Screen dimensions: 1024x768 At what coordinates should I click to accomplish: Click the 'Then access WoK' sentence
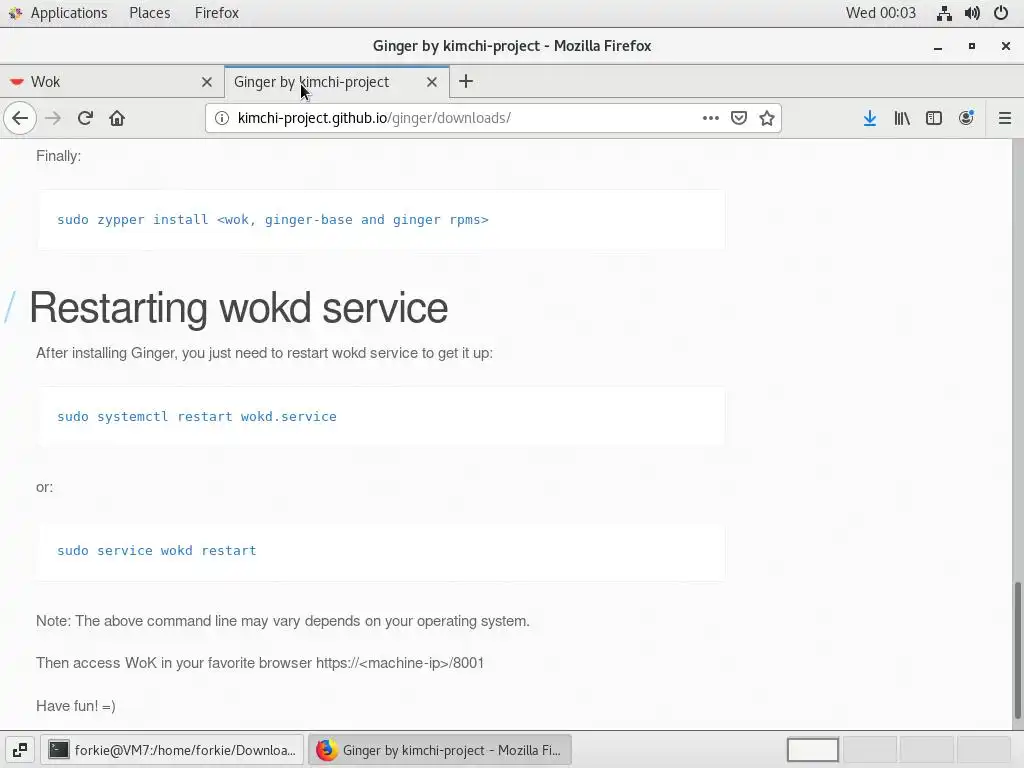pos(260,663)
